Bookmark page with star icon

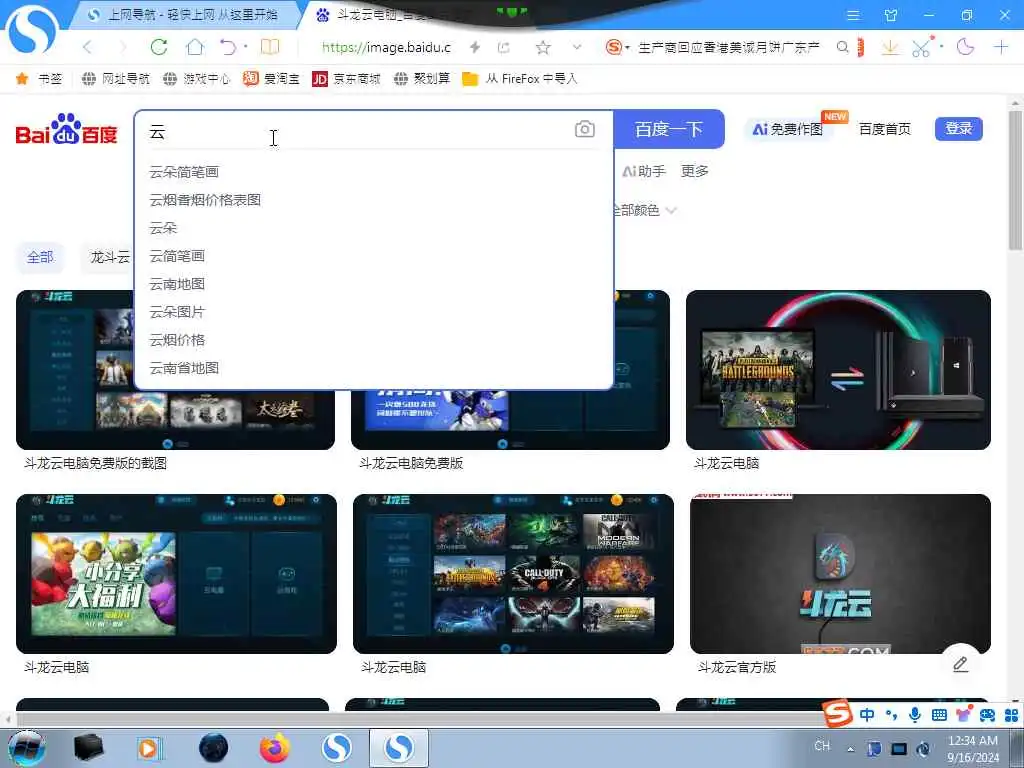(543, 47)
